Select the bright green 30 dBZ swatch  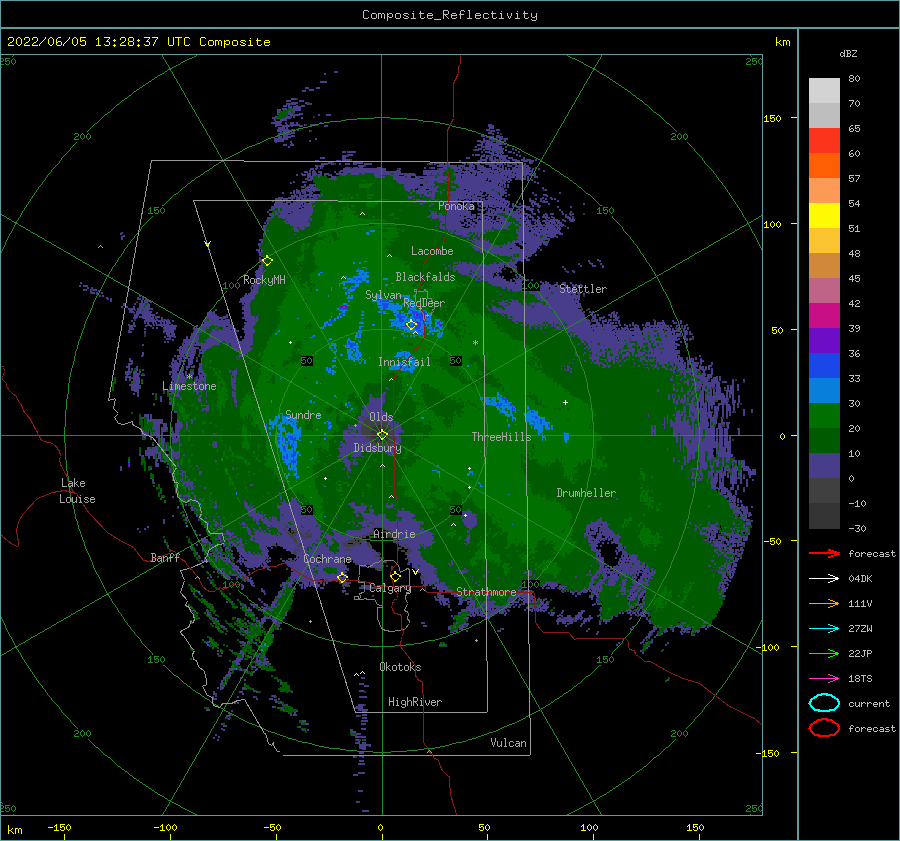point(824,415)
